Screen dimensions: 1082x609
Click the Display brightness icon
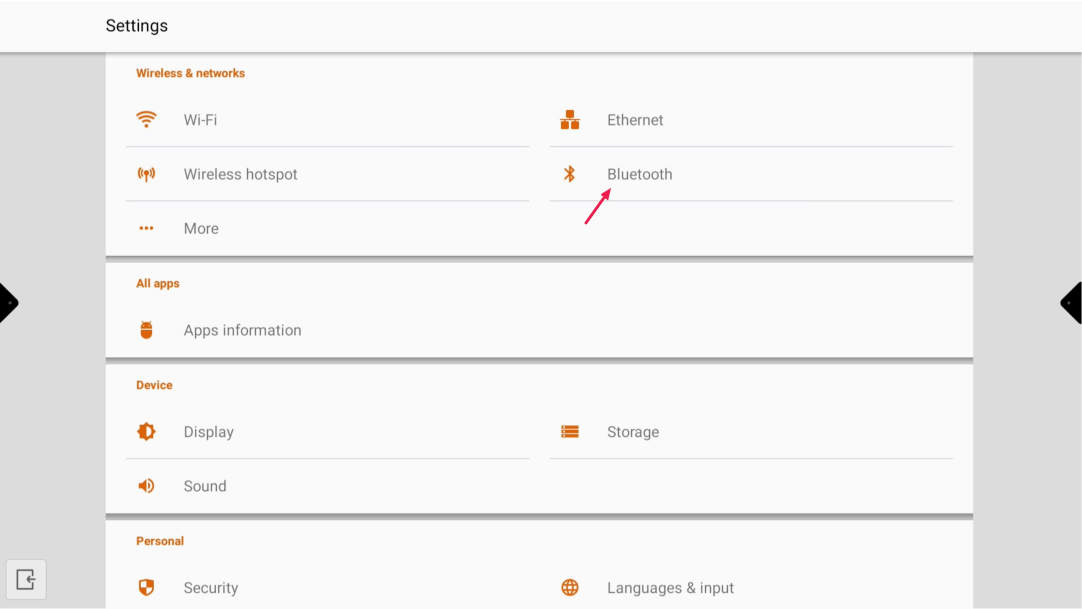pos(147,432)
